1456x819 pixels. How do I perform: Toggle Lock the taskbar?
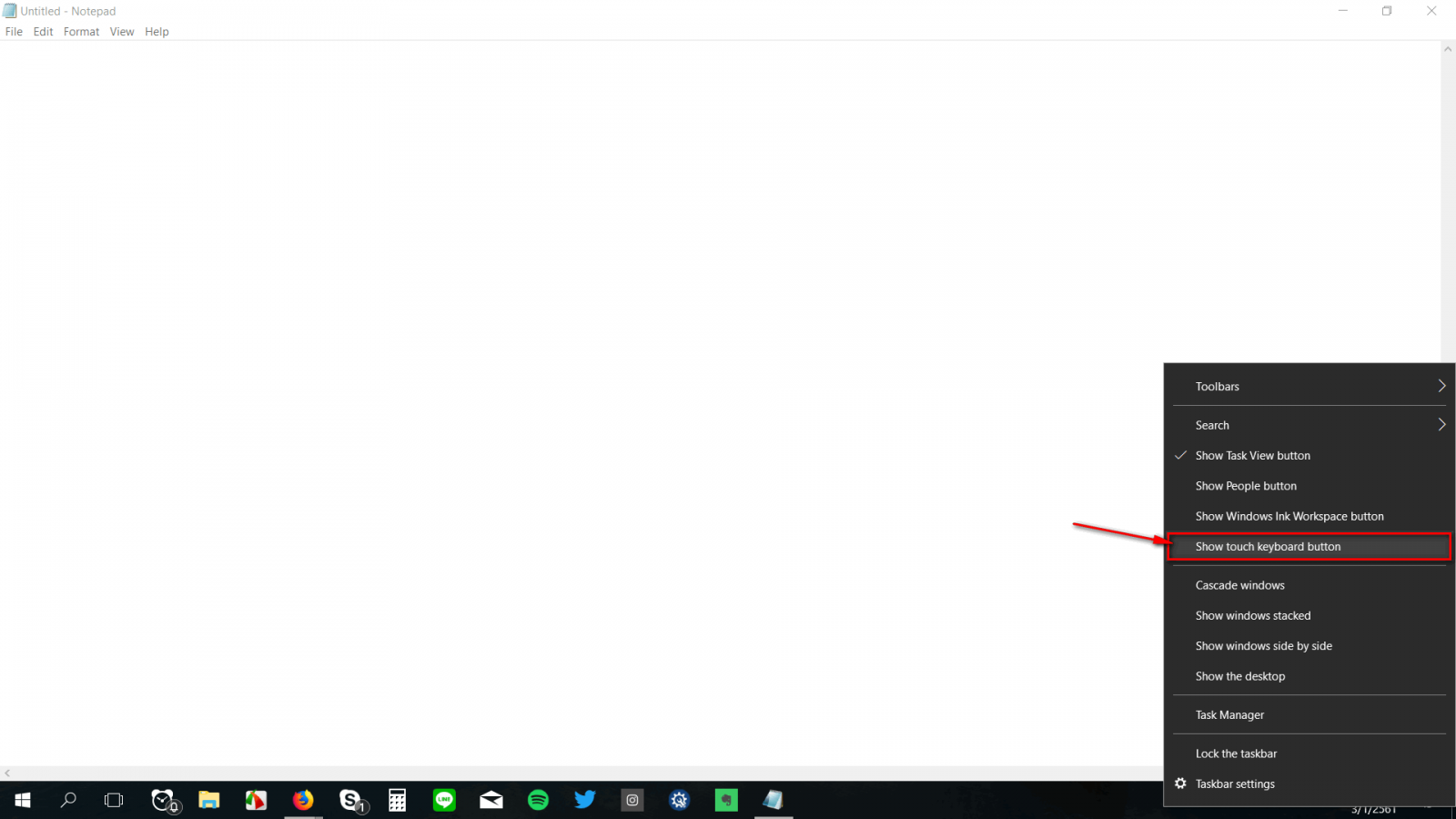click(1309, 753)
